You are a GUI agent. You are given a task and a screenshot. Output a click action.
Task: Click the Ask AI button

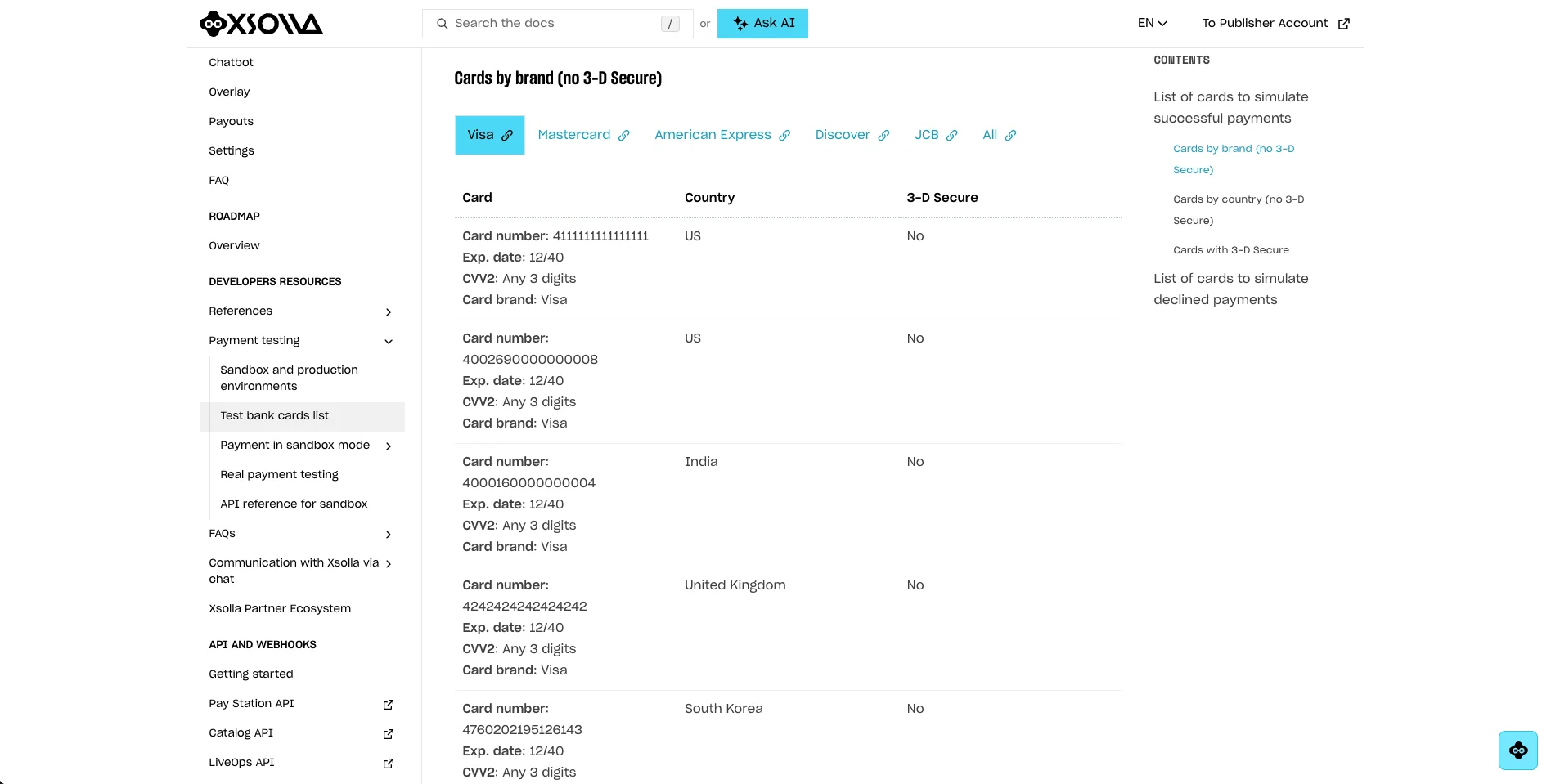coord(762,24)
